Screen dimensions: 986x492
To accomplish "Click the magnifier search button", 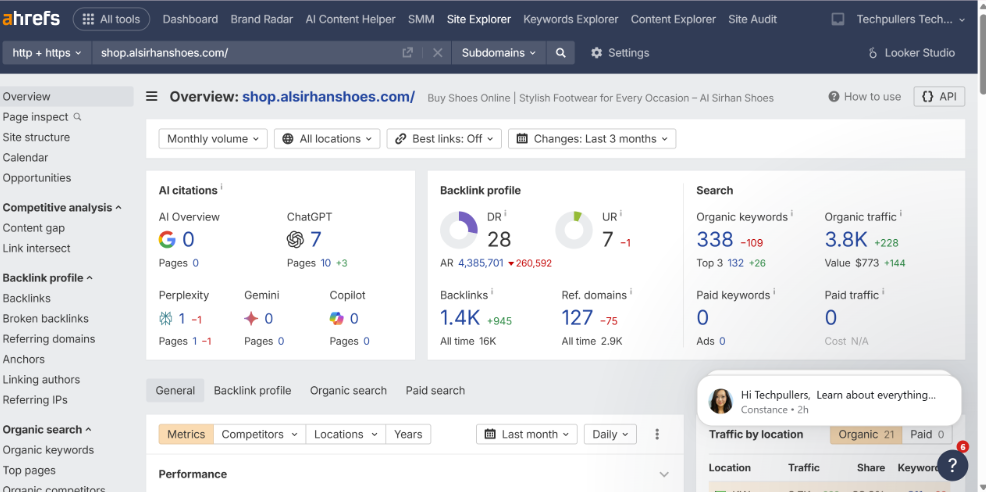I will [x=560, y=53].
